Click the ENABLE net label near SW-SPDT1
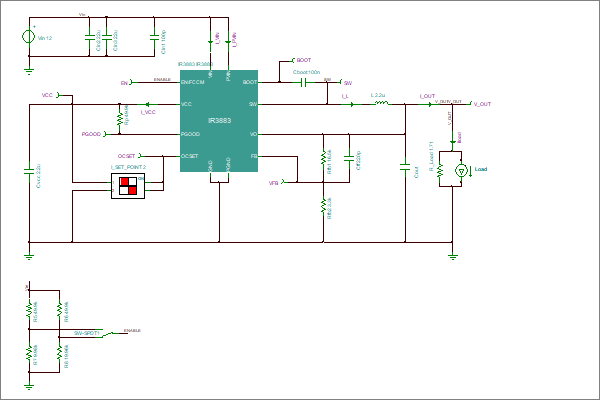This screenshot has height=400, width=600. (x=132, y=330)
